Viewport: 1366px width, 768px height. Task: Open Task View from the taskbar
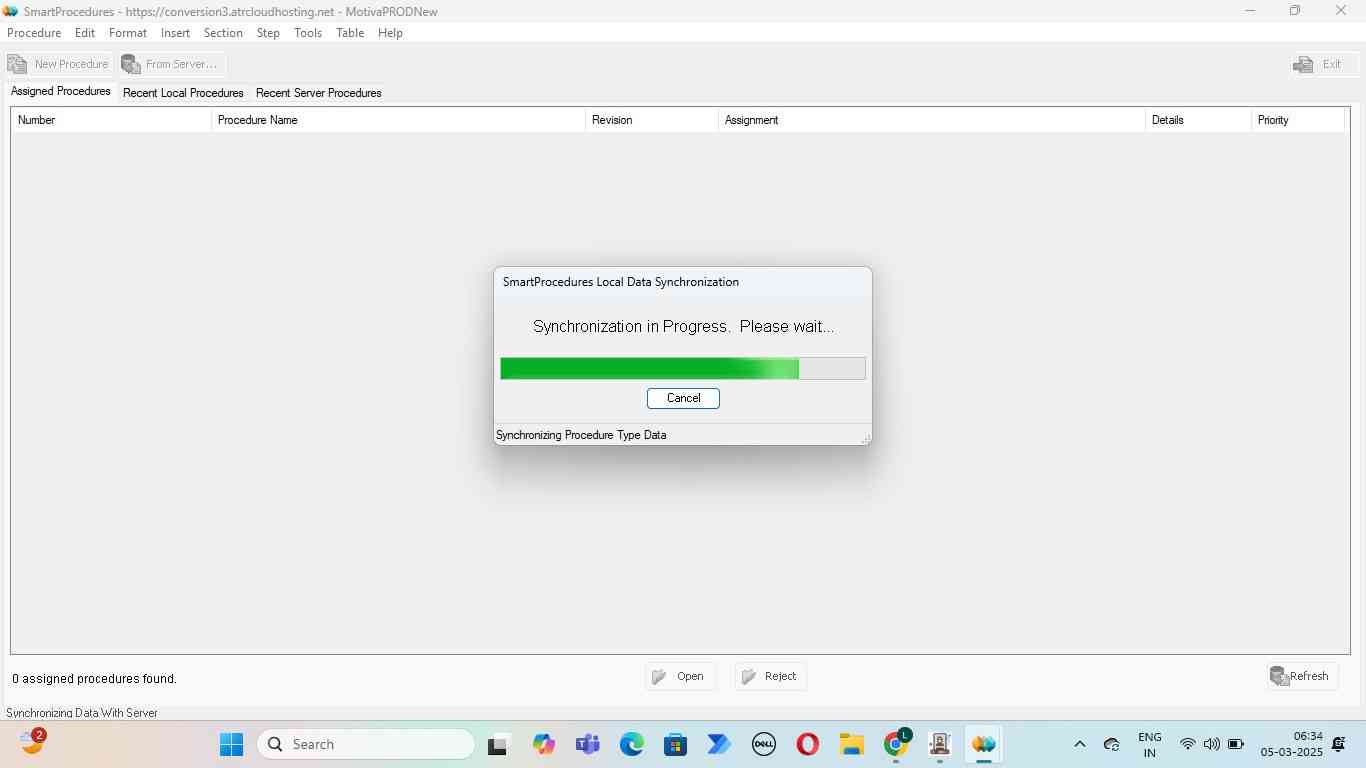pos(498,744)
